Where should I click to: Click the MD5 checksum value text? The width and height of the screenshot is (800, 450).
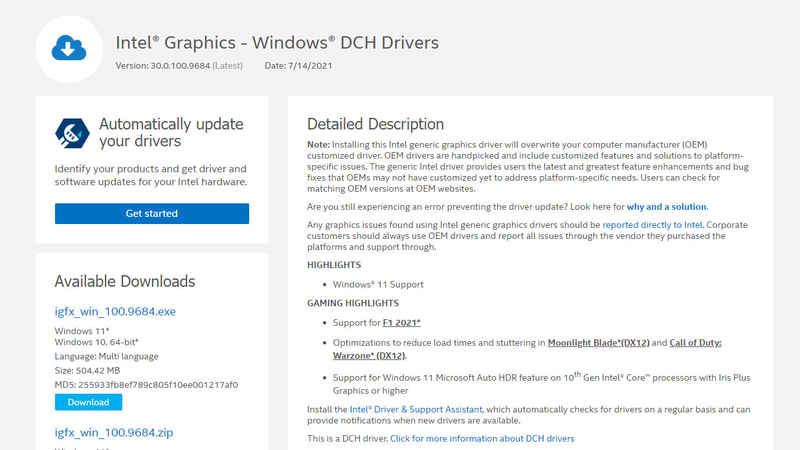(158, 385)
